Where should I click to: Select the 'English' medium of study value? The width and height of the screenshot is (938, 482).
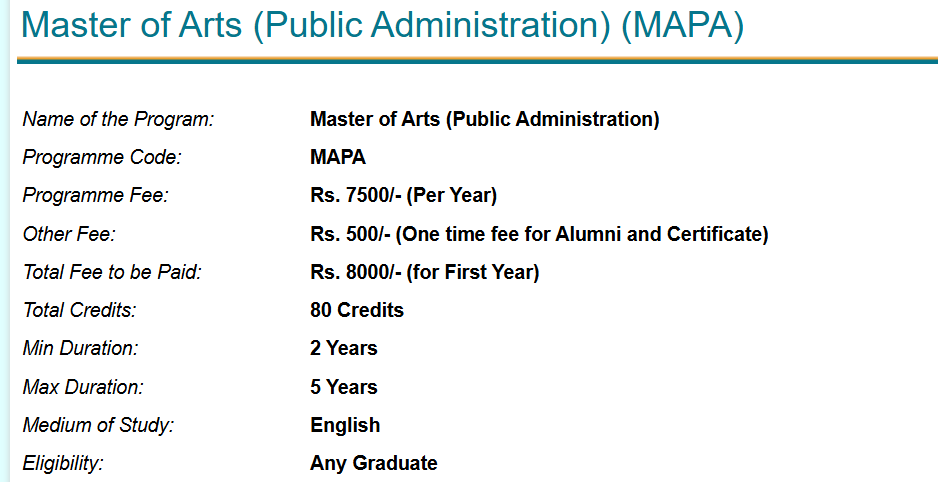pos(345,426)
